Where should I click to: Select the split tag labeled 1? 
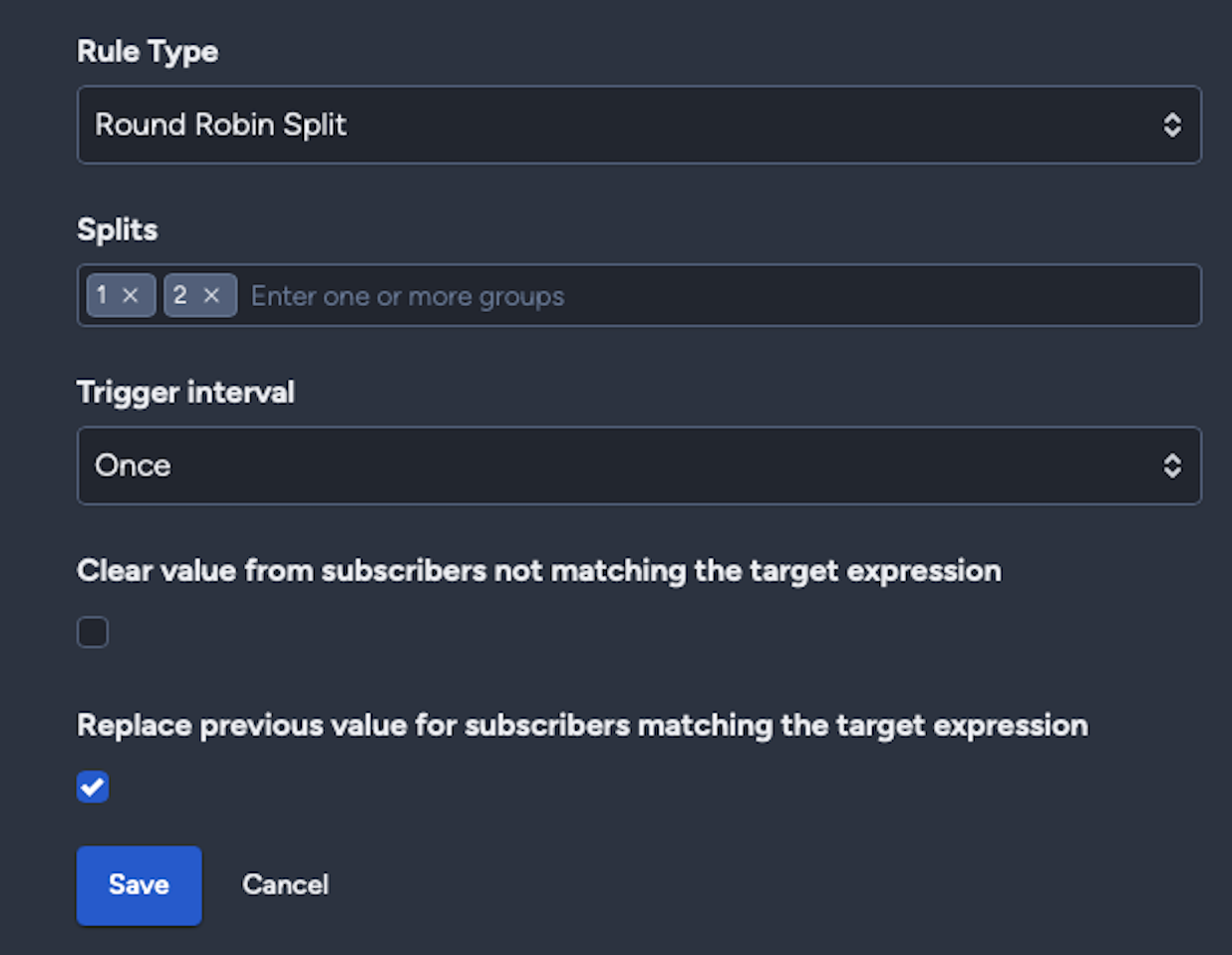click(103, 296)
